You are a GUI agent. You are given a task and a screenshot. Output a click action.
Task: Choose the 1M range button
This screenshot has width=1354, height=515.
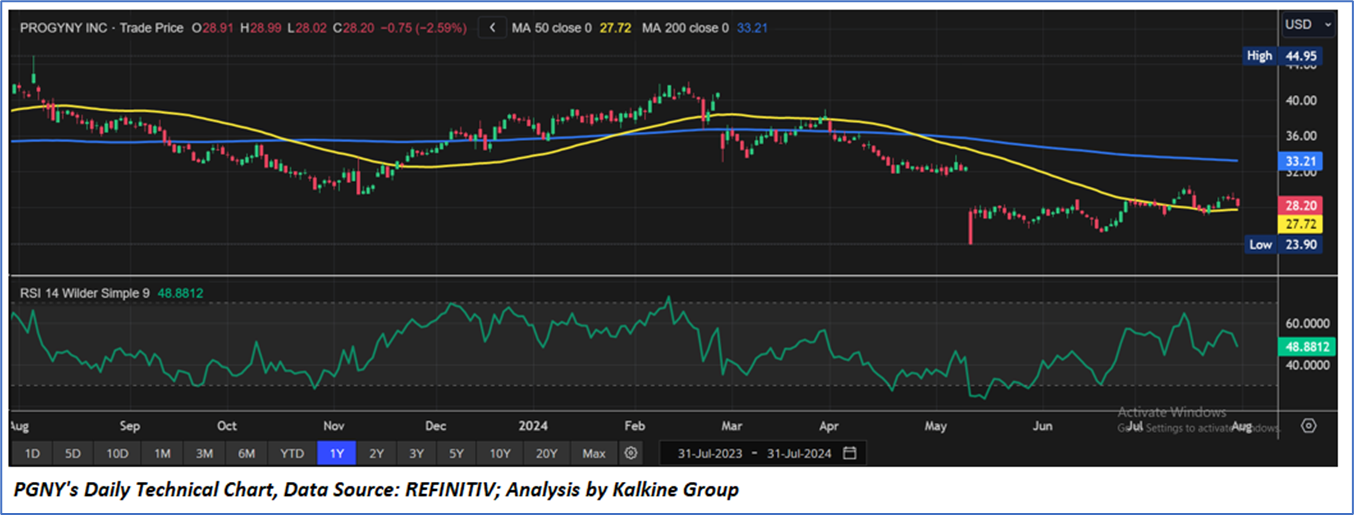[x=160, y=453]
